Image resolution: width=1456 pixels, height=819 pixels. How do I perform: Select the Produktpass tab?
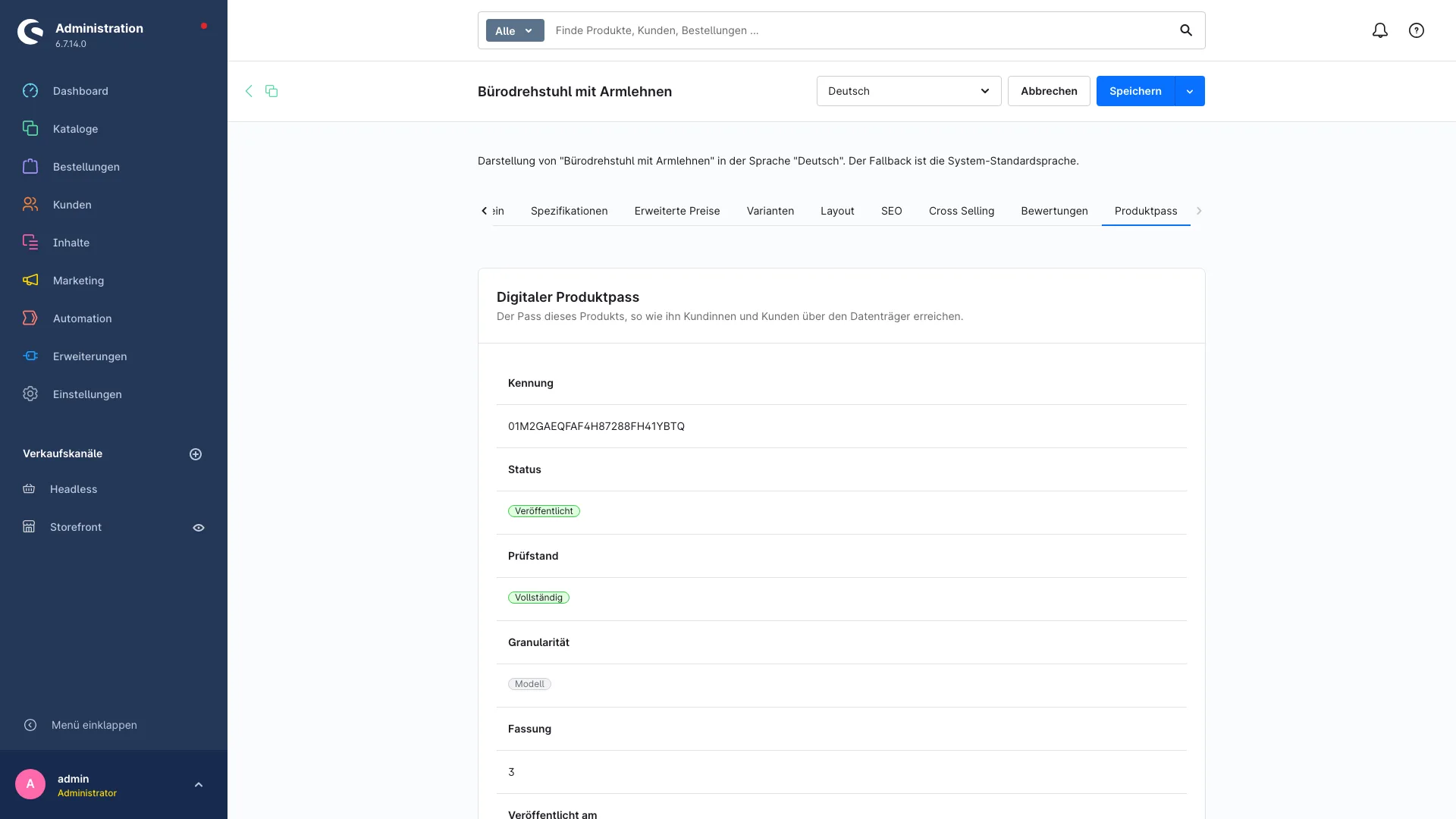[x=1146, y=211]
